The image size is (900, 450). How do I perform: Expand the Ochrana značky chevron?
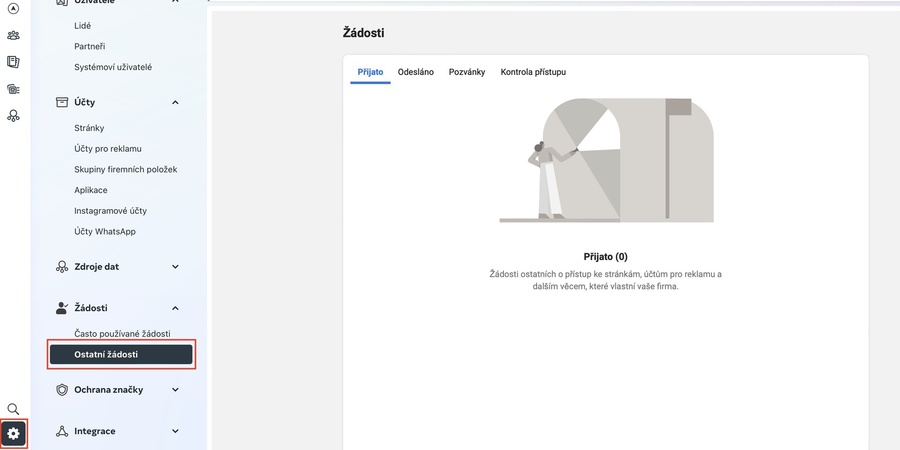click(175, 390)
